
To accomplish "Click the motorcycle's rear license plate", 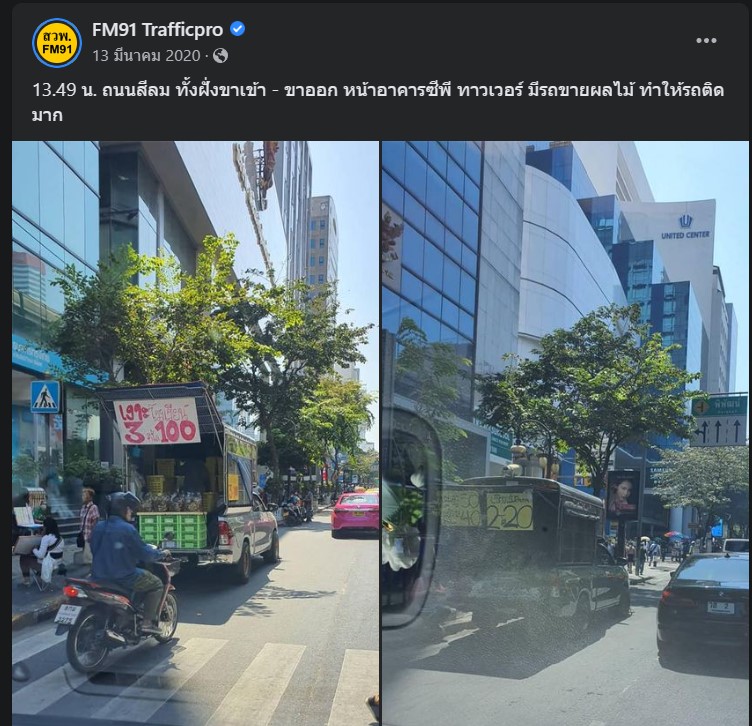I will click(x=67, y=614).
